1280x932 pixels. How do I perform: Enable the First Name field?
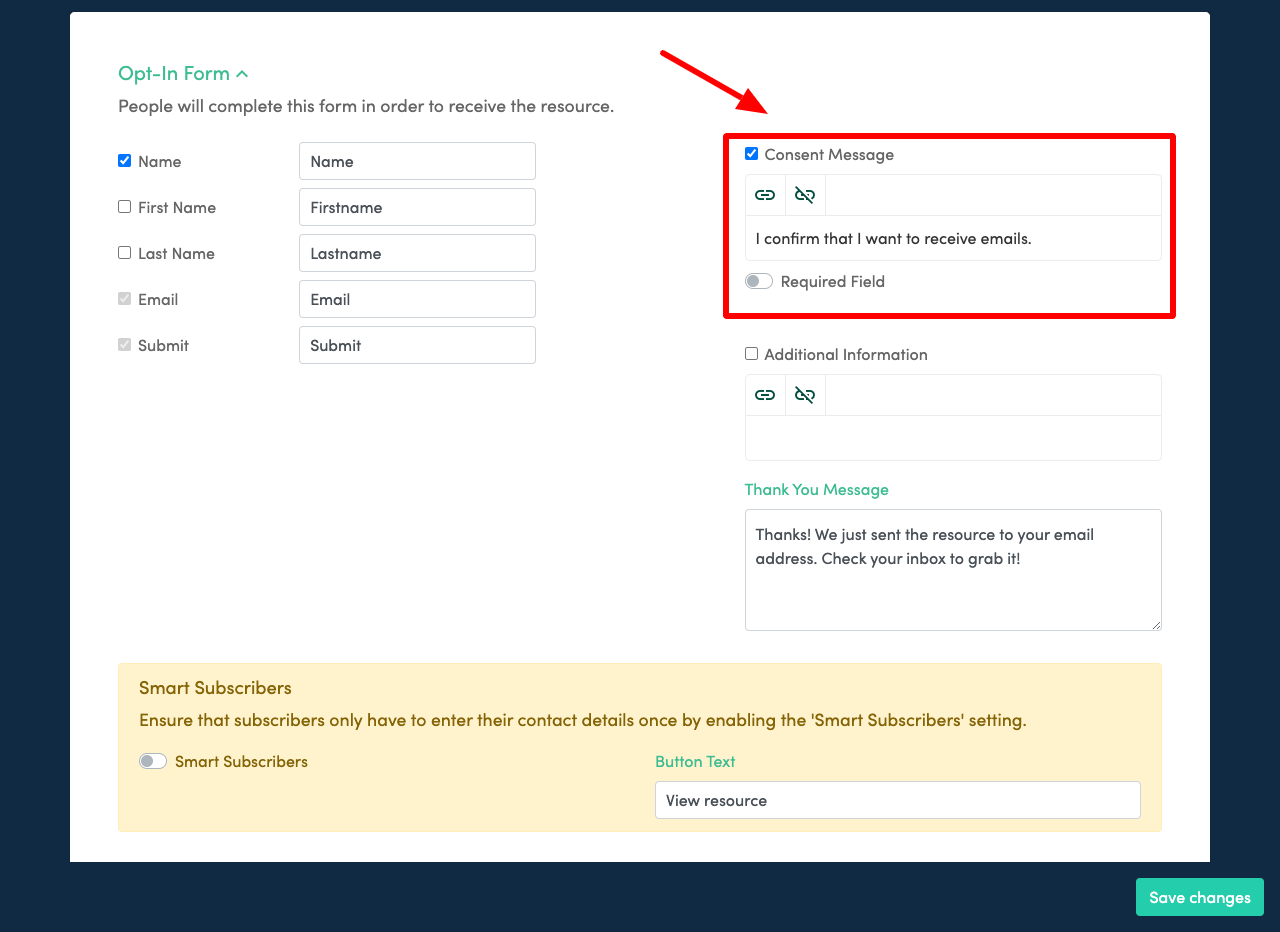click(124, 206)
